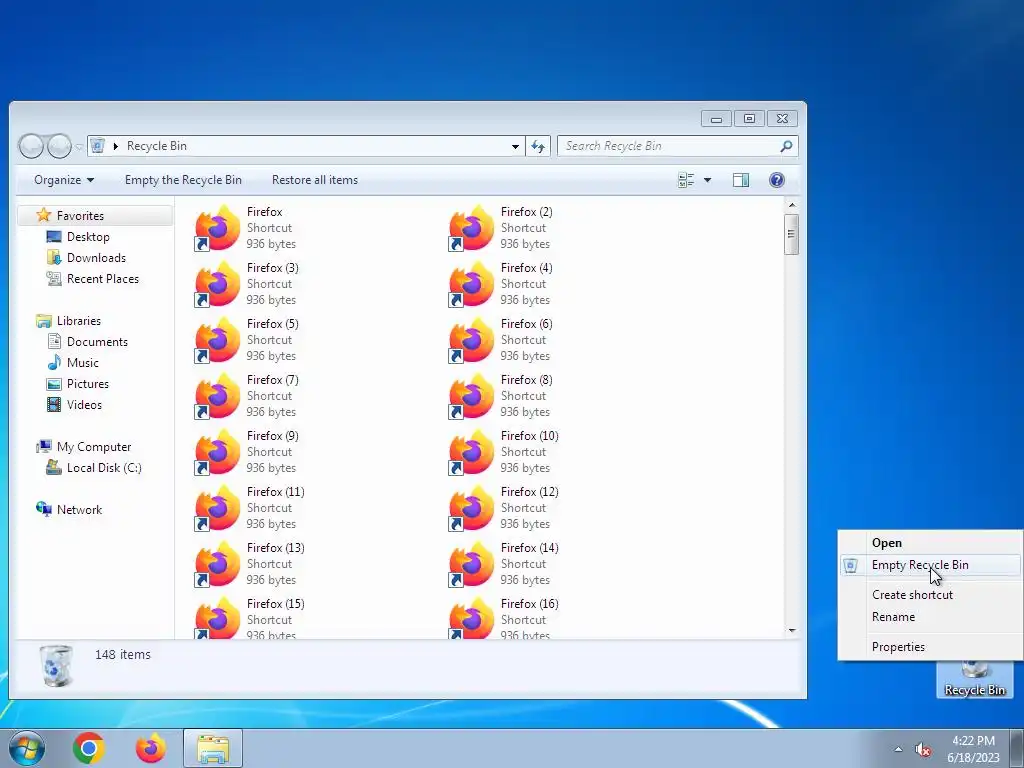This screenshot has height=768, width=1024.
Task: Go back with the Back button
Action: 31,146
